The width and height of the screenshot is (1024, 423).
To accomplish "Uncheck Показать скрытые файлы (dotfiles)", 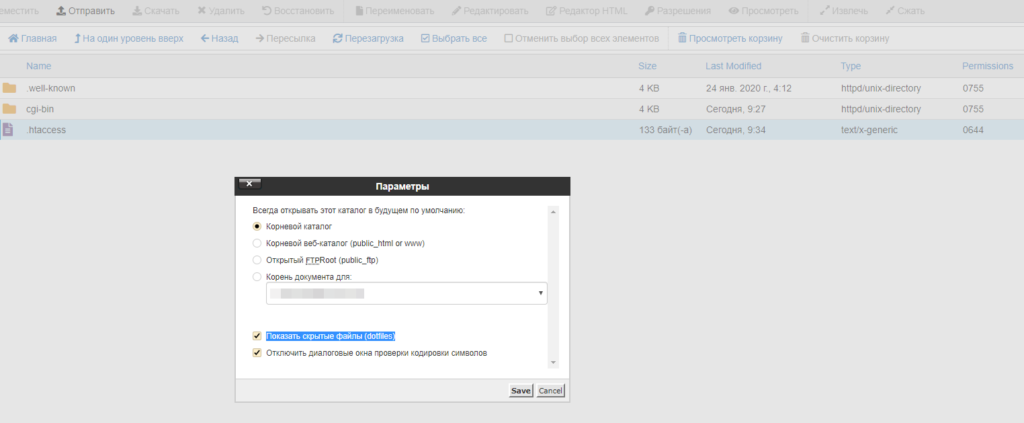I will pyautogui.click(x=257, y=336).
